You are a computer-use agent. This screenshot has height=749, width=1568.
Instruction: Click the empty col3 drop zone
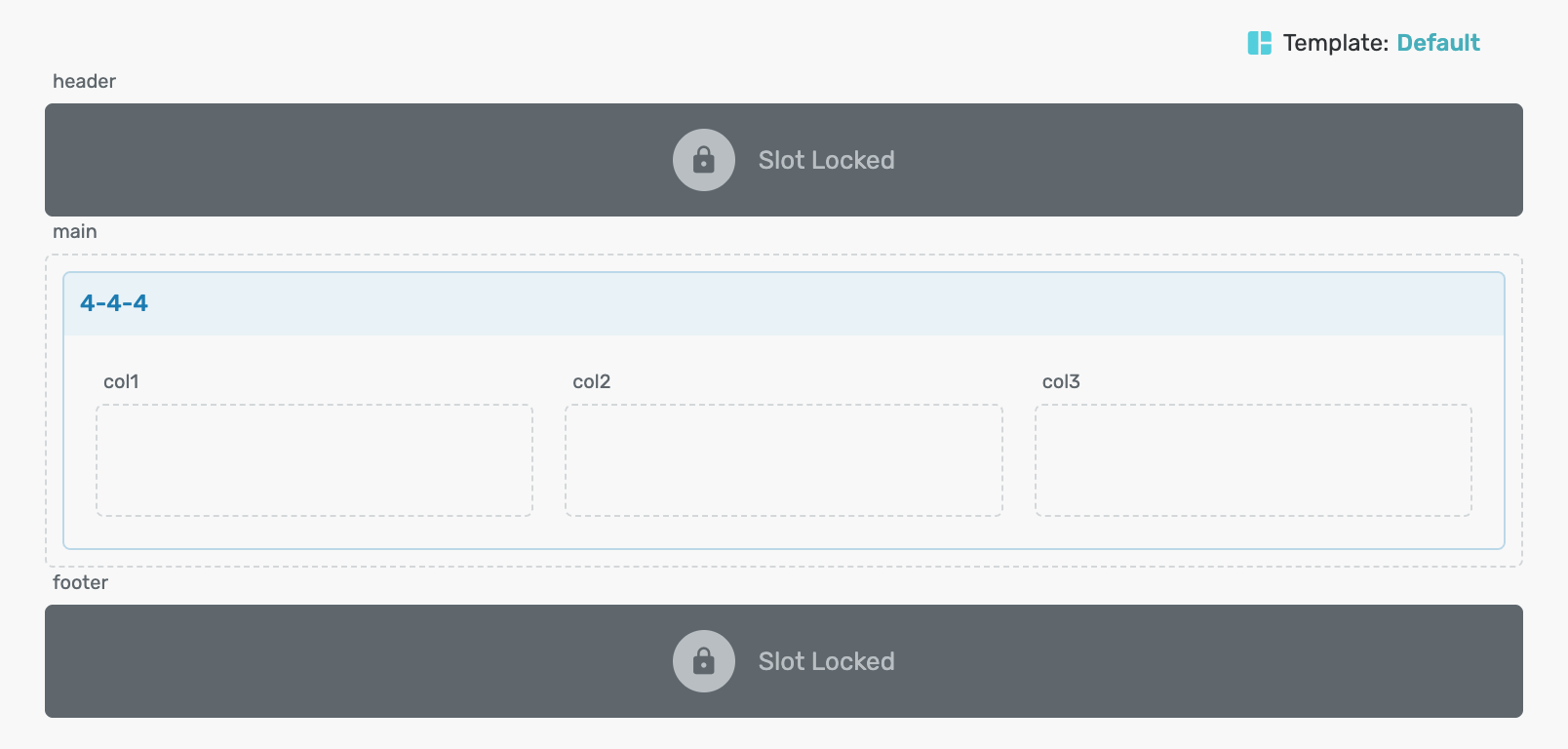(1253, 460)
